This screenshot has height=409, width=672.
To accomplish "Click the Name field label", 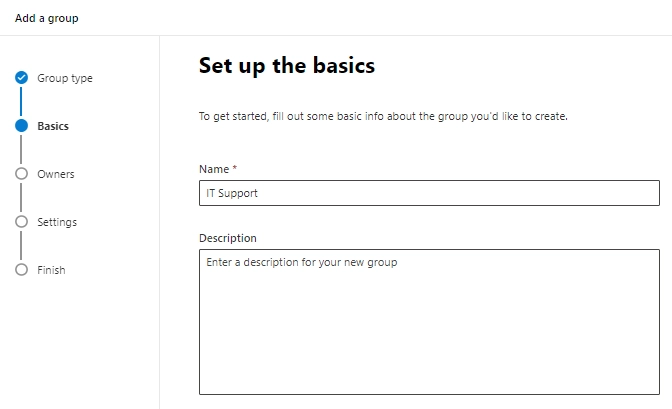I will pos(214,169).
